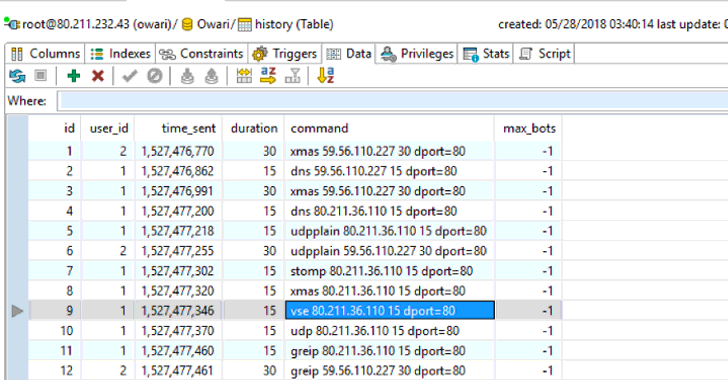The image size is (728, 380).
Task: Click time_sent value 1,527,476,770
Action: click(178, 151)
